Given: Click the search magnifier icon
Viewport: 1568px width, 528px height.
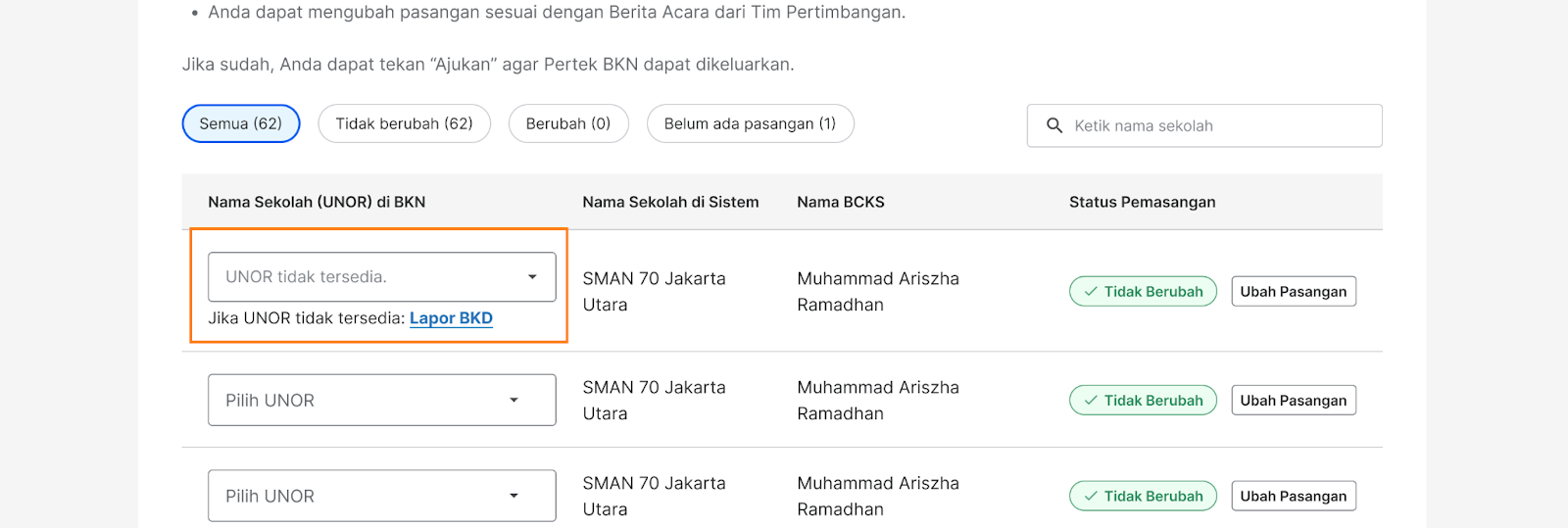Looking at the screenshot, I should pyautogui.click(x=1054, y=125).
